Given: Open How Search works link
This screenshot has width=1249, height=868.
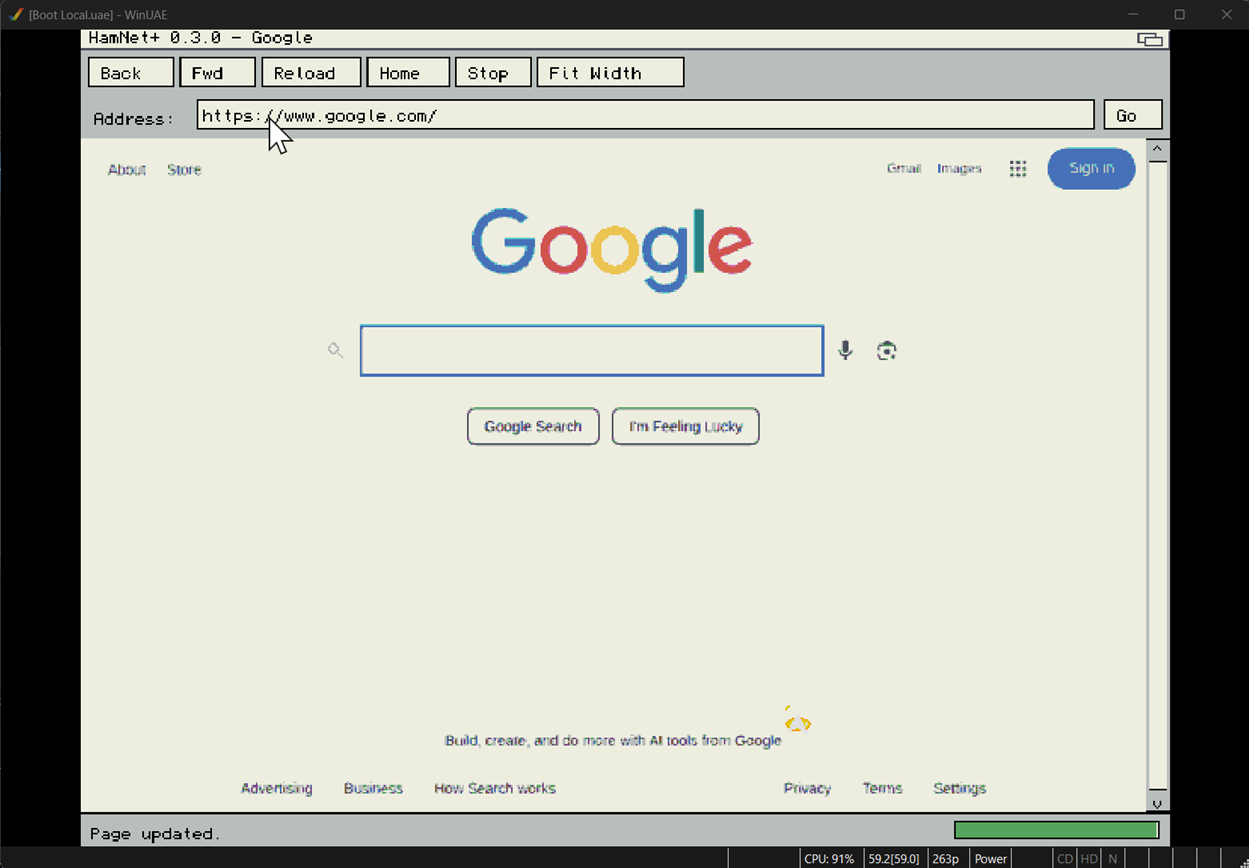Looking at the screenshot, I should (x=495, y=788).
